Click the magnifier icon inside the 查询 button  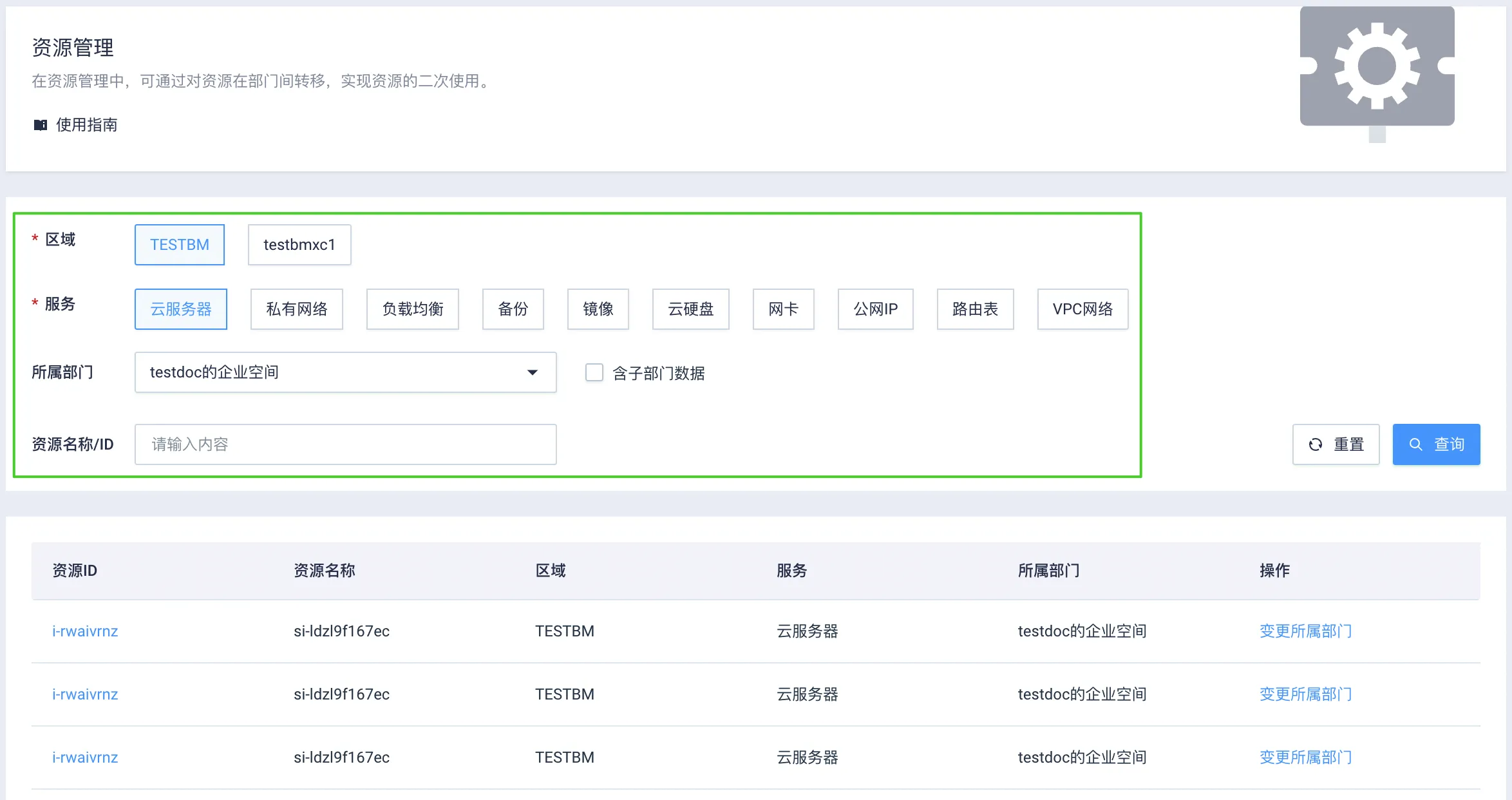1415,444
